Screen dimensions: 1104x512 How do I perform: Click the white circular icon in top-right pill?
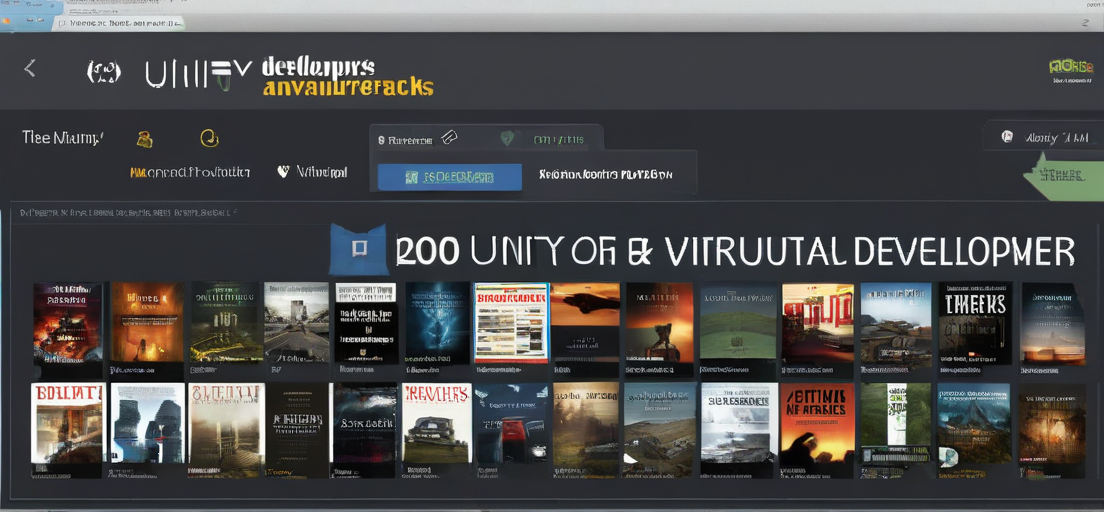[x=1007, y=137]
